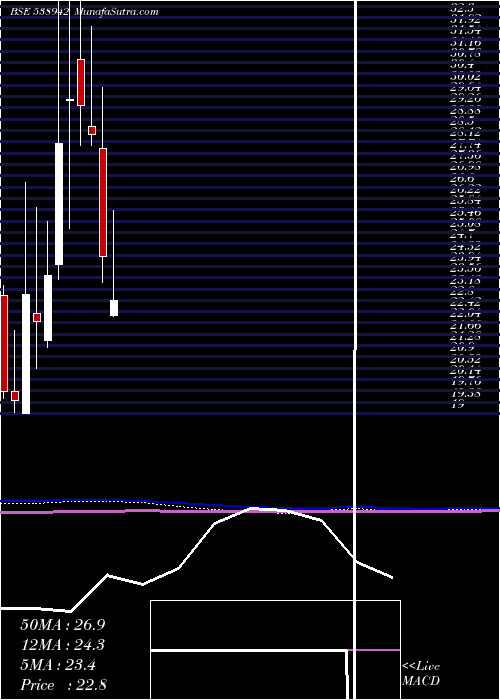This screenshot has width=500, height=700.
Task: Select the 19 price axis label
Action: click(458, 405)
